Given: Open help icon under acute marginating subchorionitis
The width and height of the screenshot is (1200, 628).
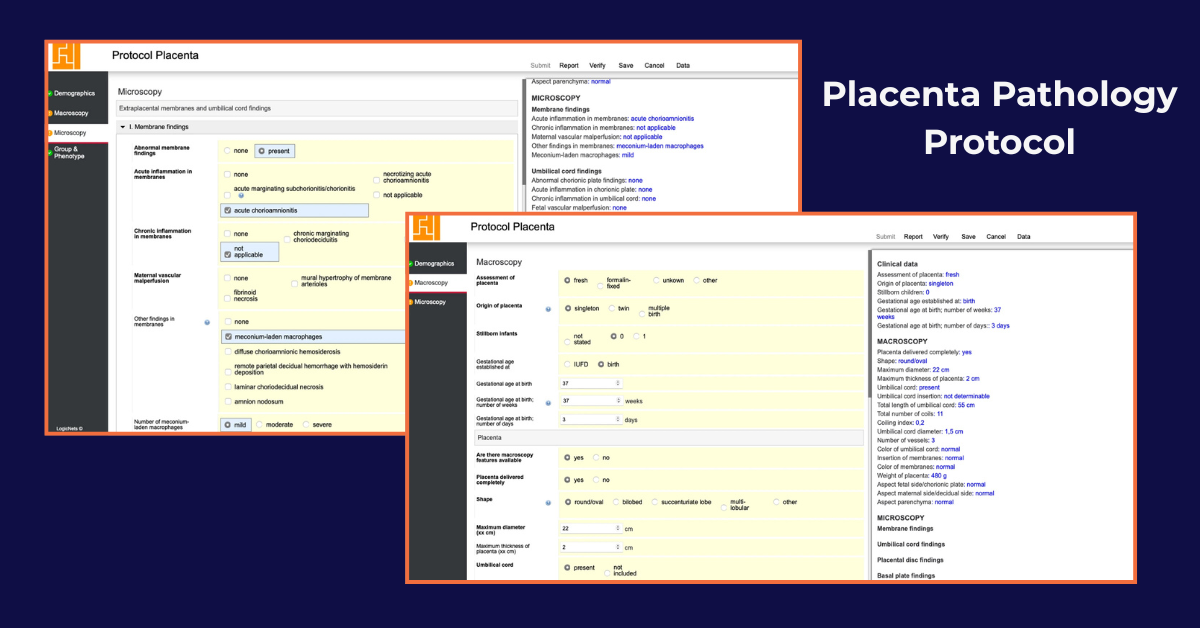Looking at the screenshot, I should pos(241,196).
